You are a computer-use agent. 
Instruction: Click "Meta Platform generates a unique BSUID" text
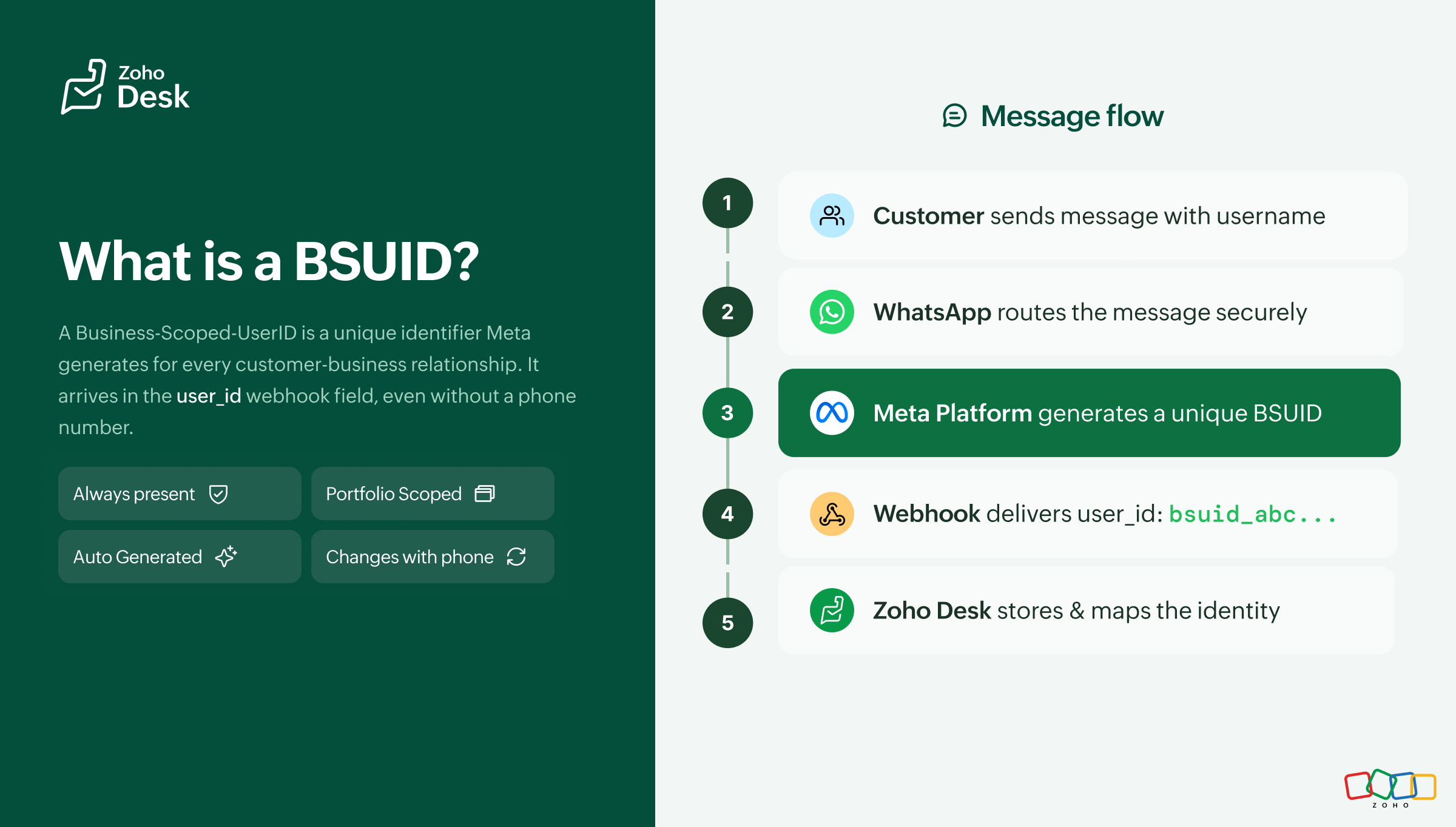click(1097, 413)
